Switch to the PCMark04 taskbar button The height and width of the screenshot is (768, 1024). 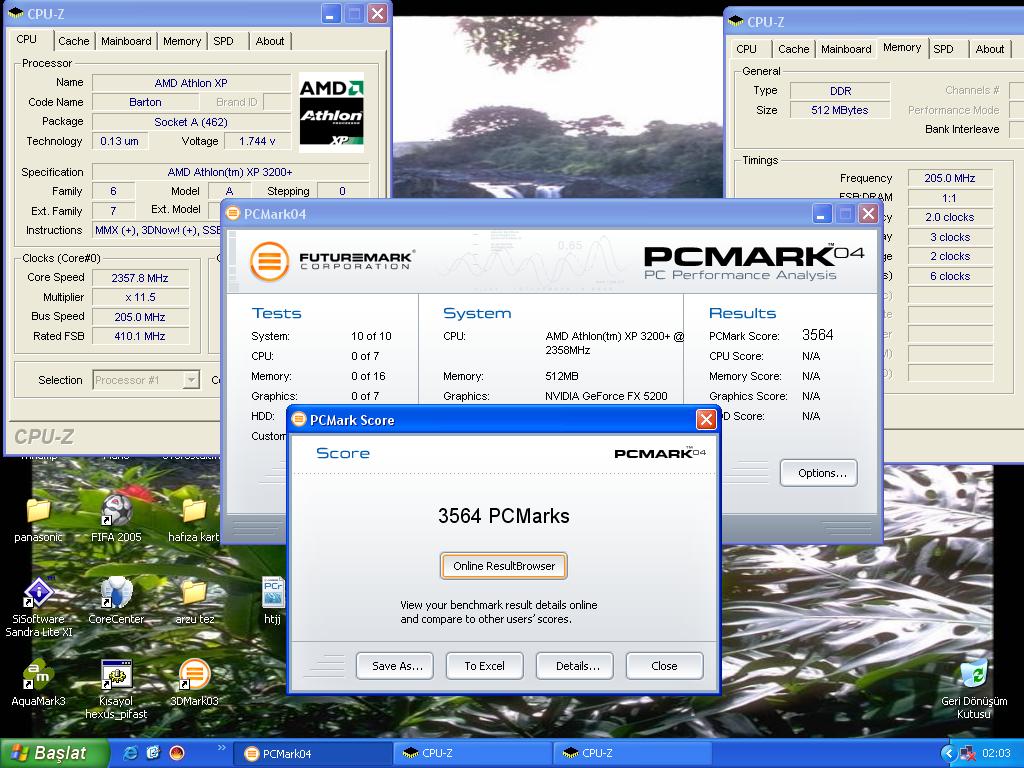[x=312, y=754]
